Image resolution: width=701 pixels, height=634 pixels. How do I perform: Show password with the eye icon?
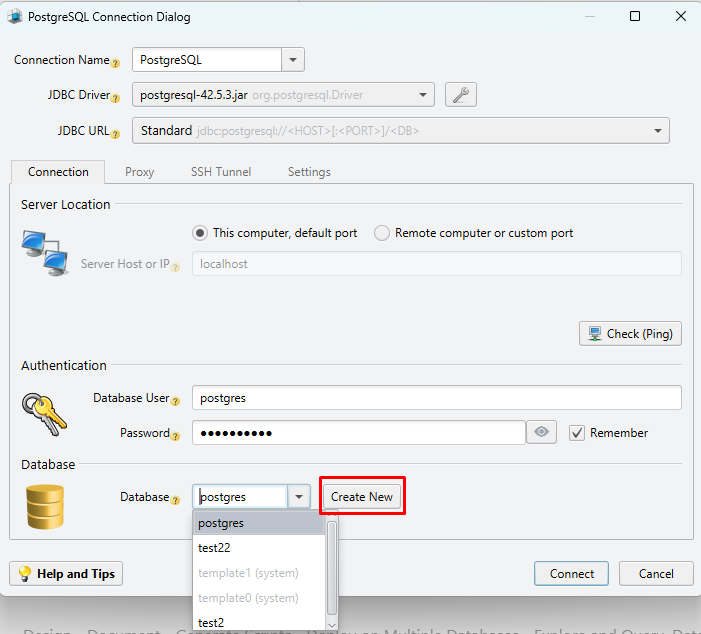click(541, 432)
